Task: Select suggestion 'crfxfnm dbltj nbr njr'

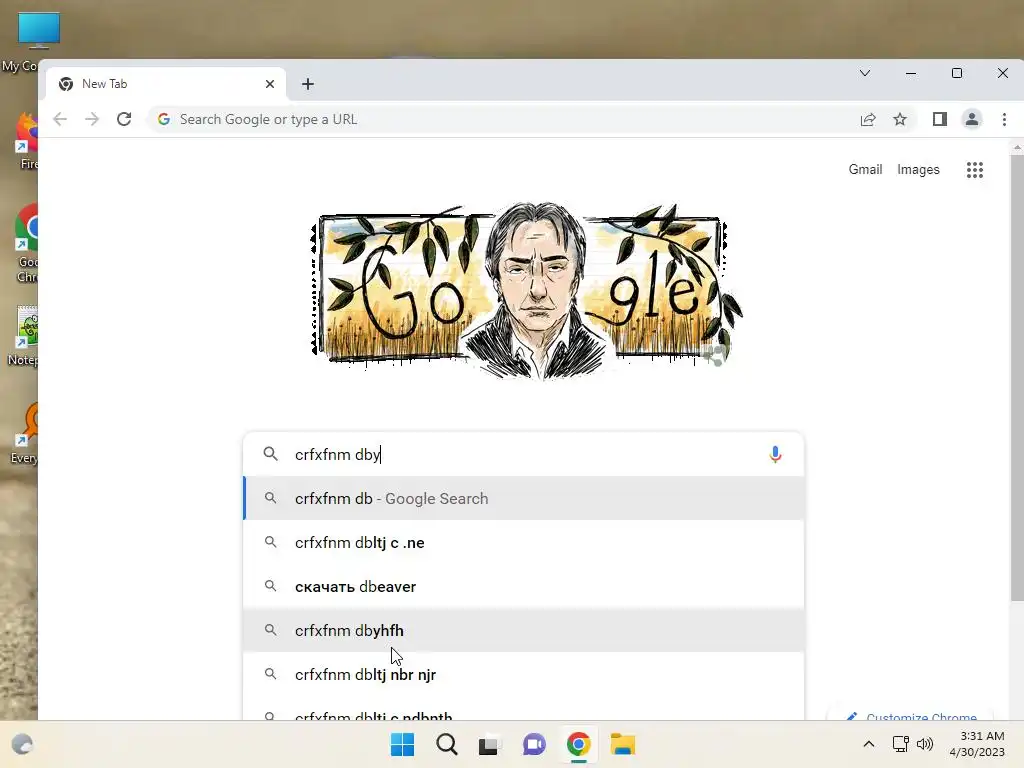Action: click(524, 674)
